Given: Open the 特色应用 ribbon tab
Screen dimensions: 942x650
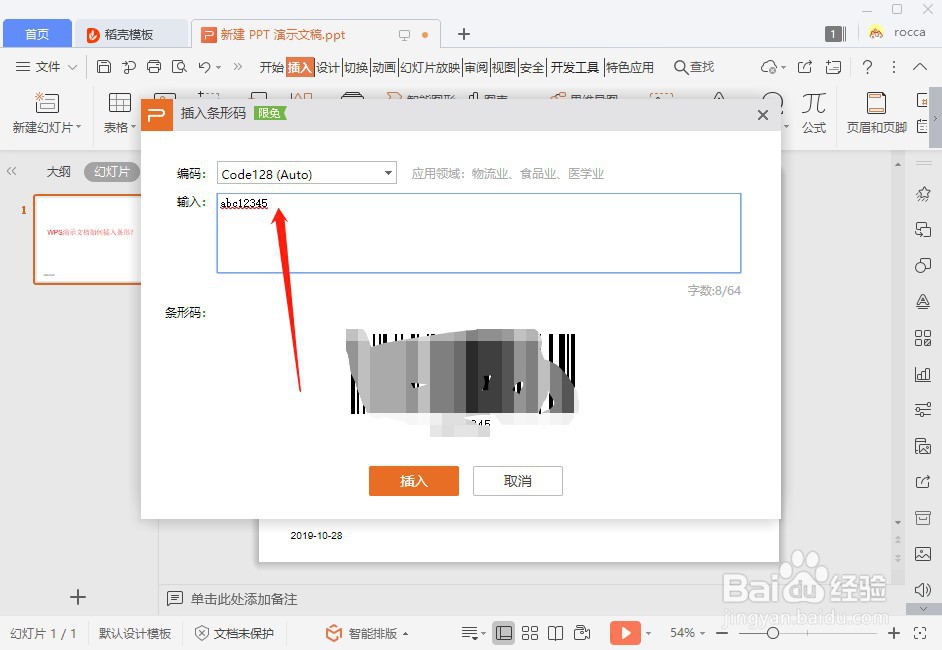Looking at the screenshot, I should click(630, 67).
